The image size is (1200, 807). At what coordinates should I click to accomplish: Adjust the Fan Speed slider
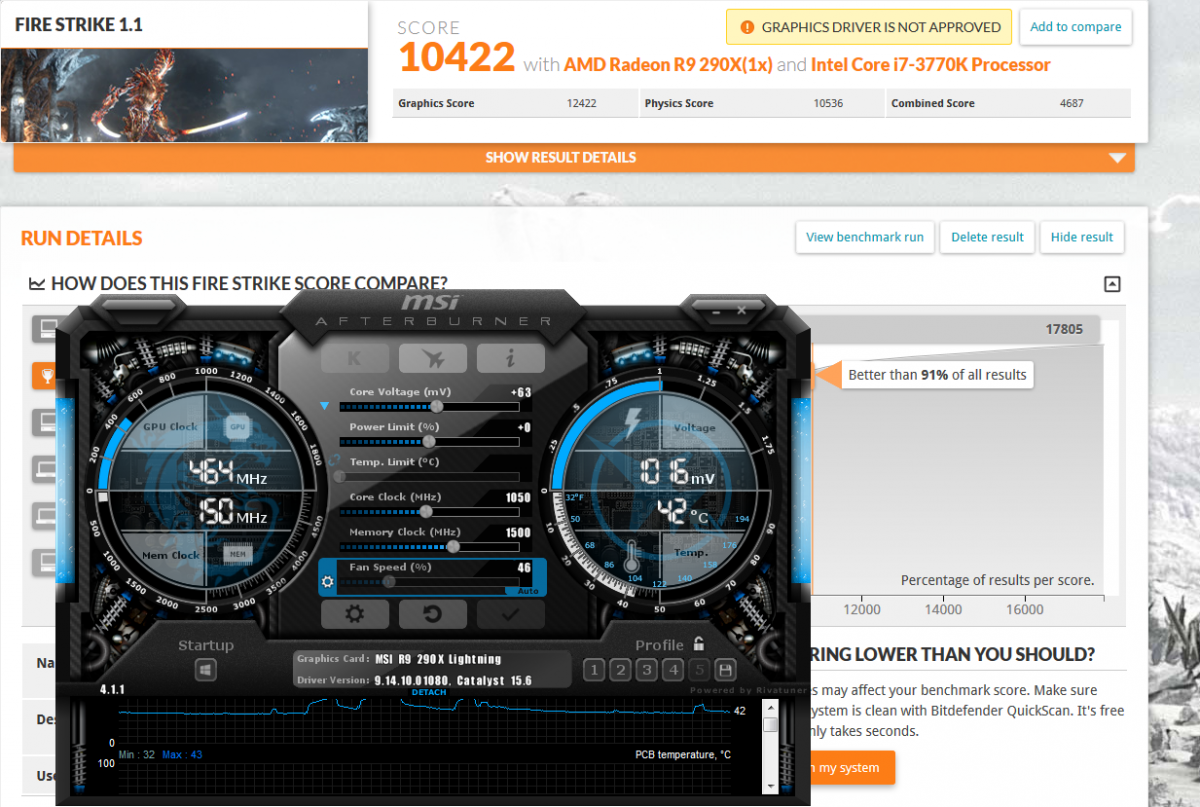[430, 582]
